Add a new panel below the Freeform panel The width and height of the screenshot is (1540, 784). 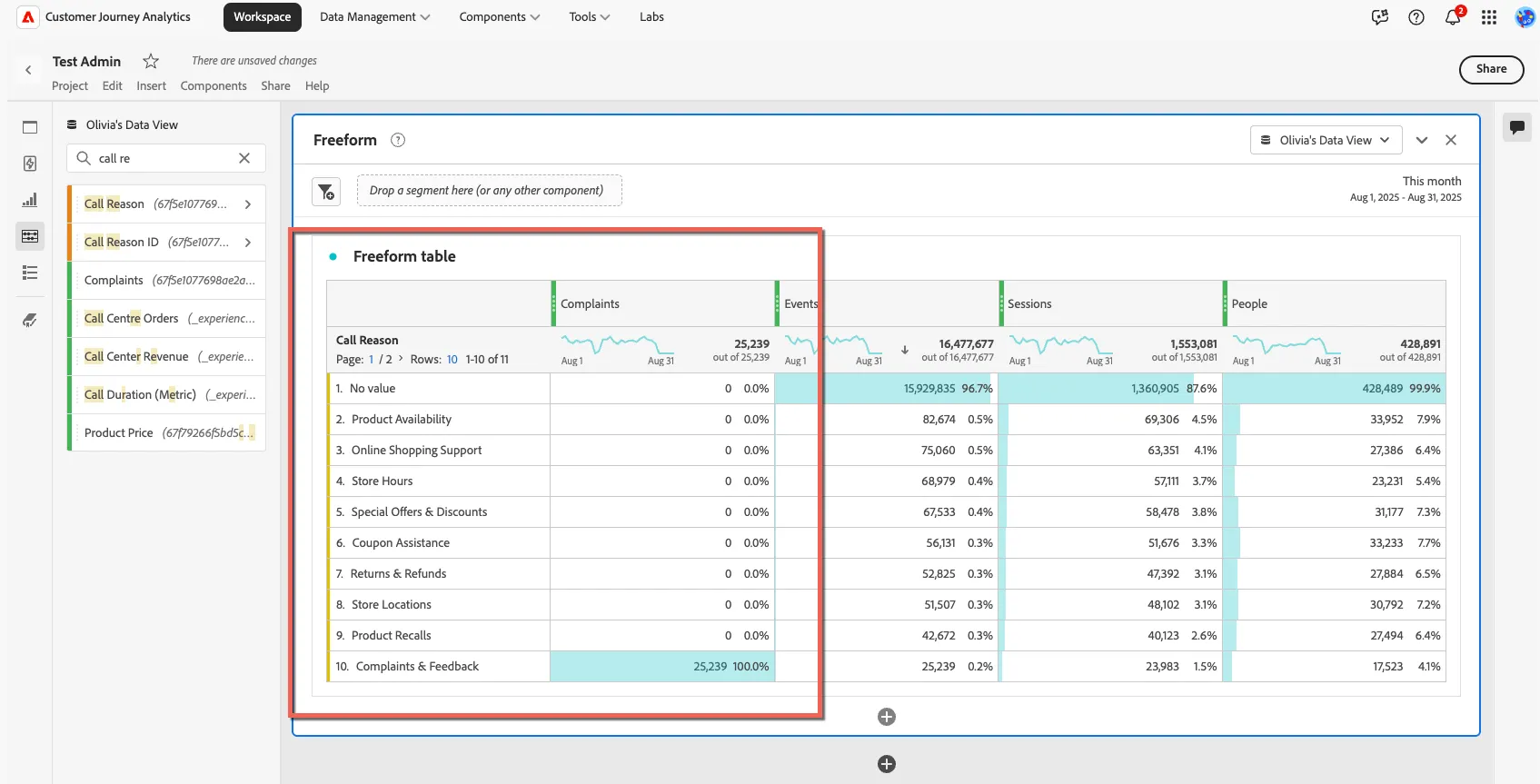887,765
